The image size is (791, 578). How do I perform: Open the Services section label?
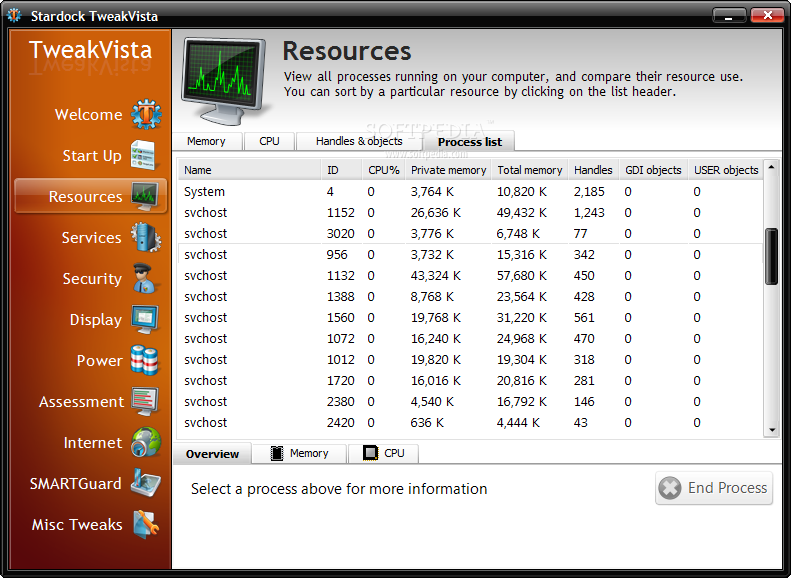coord(91,238)
